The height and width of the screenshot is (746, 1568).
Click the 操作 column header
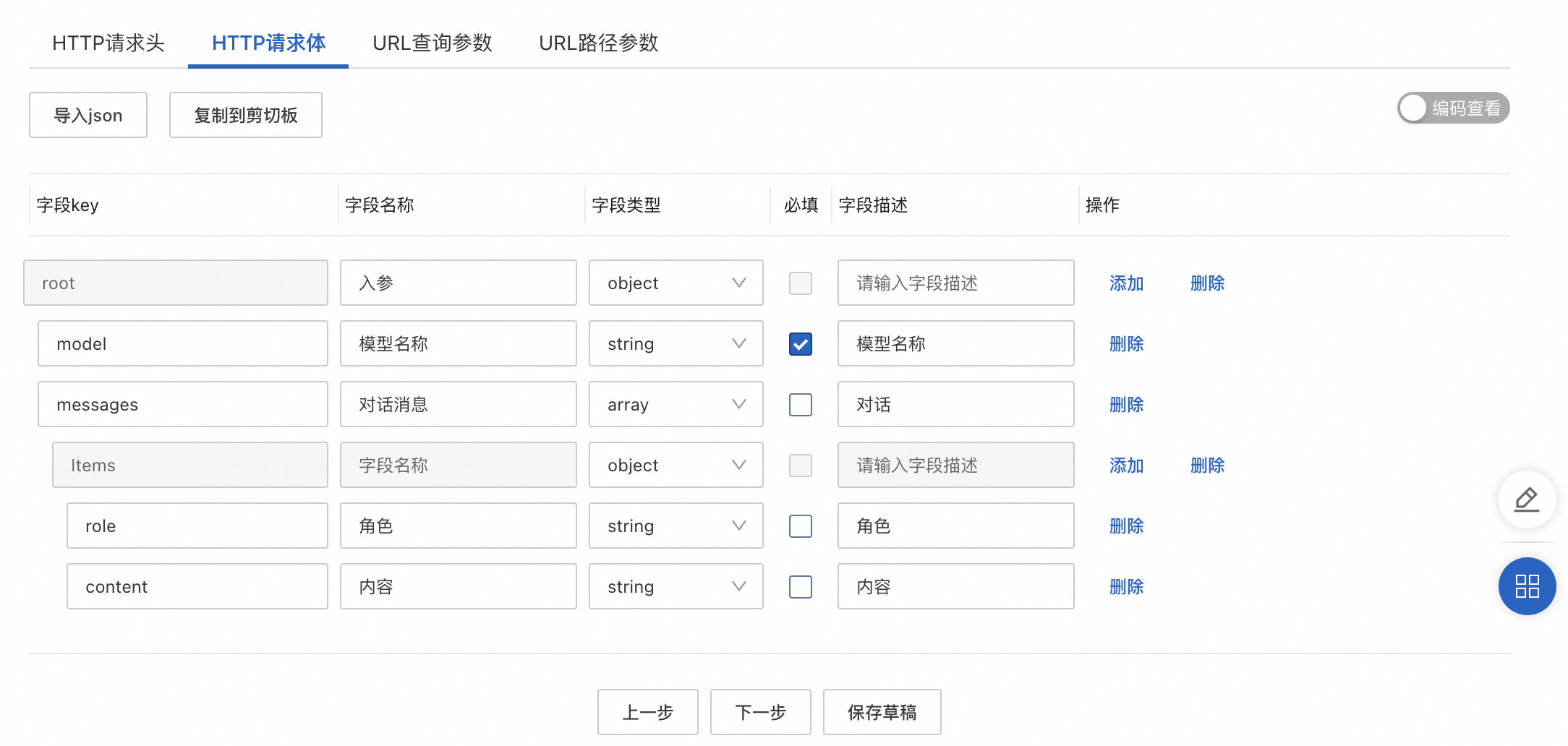[1102, 205]
